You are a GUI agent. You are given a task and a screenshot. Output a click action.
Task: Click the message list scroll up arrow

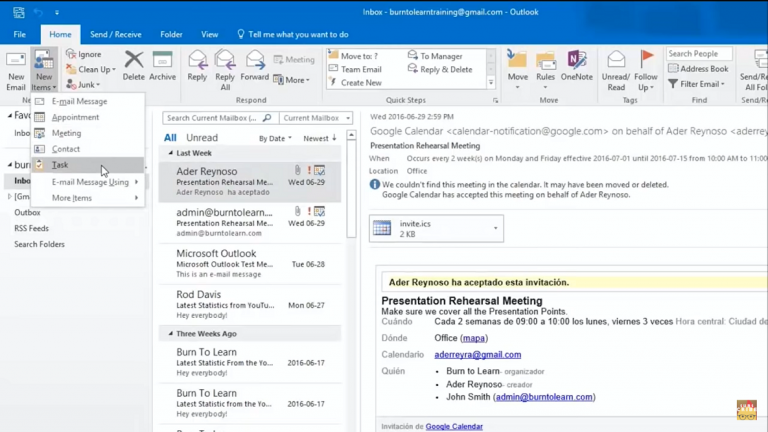point(351,135)
